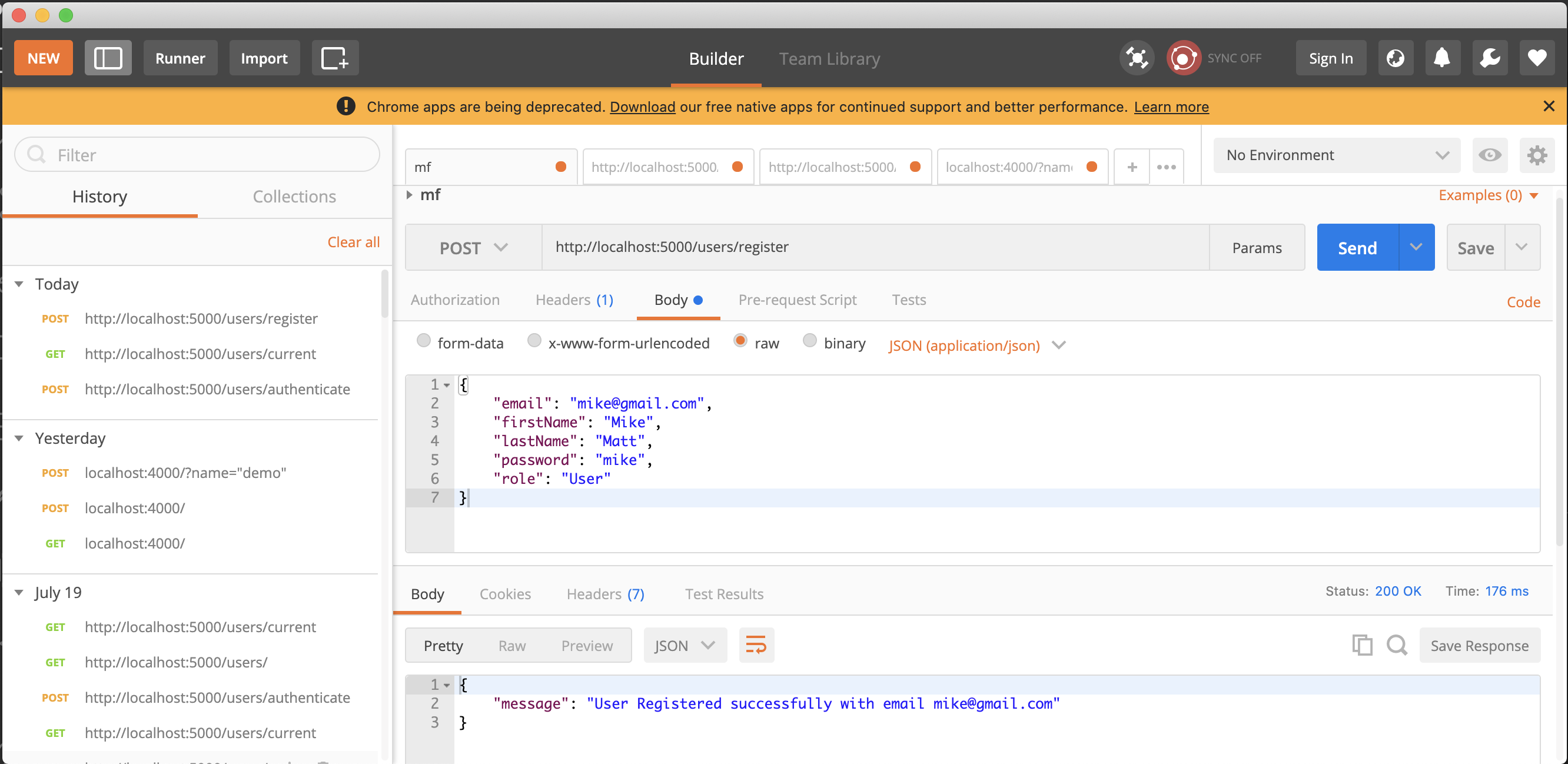The width and height of the screenshot is (1568, 764).
Task: Open the POST method dropdown
Action: pyautogui.click(x=474, y=247)
